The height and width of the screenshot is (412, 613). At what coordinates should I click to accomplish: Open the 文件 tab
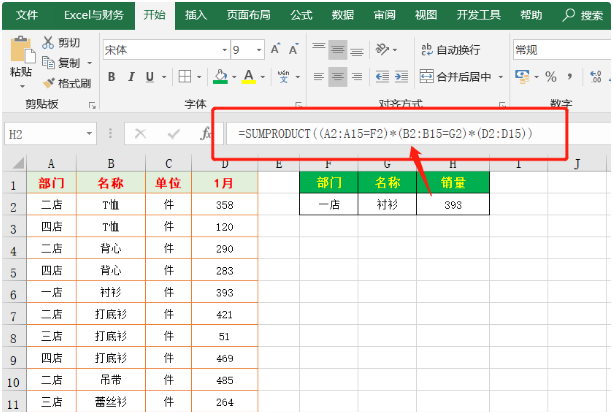pos(27,15)
